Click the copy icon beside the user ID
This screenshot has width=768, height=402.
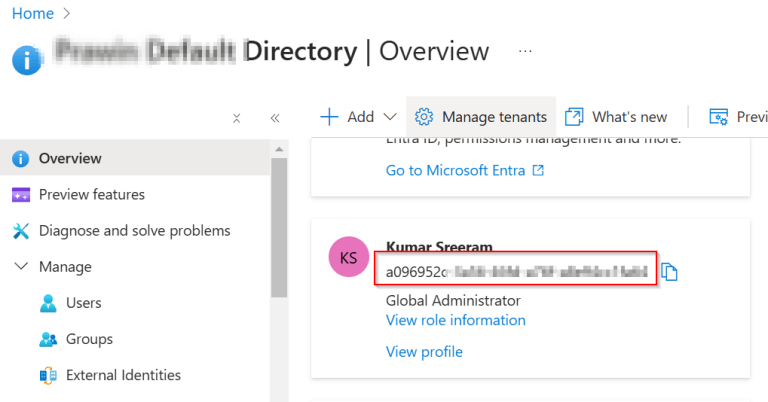click(x=670, y=272)
